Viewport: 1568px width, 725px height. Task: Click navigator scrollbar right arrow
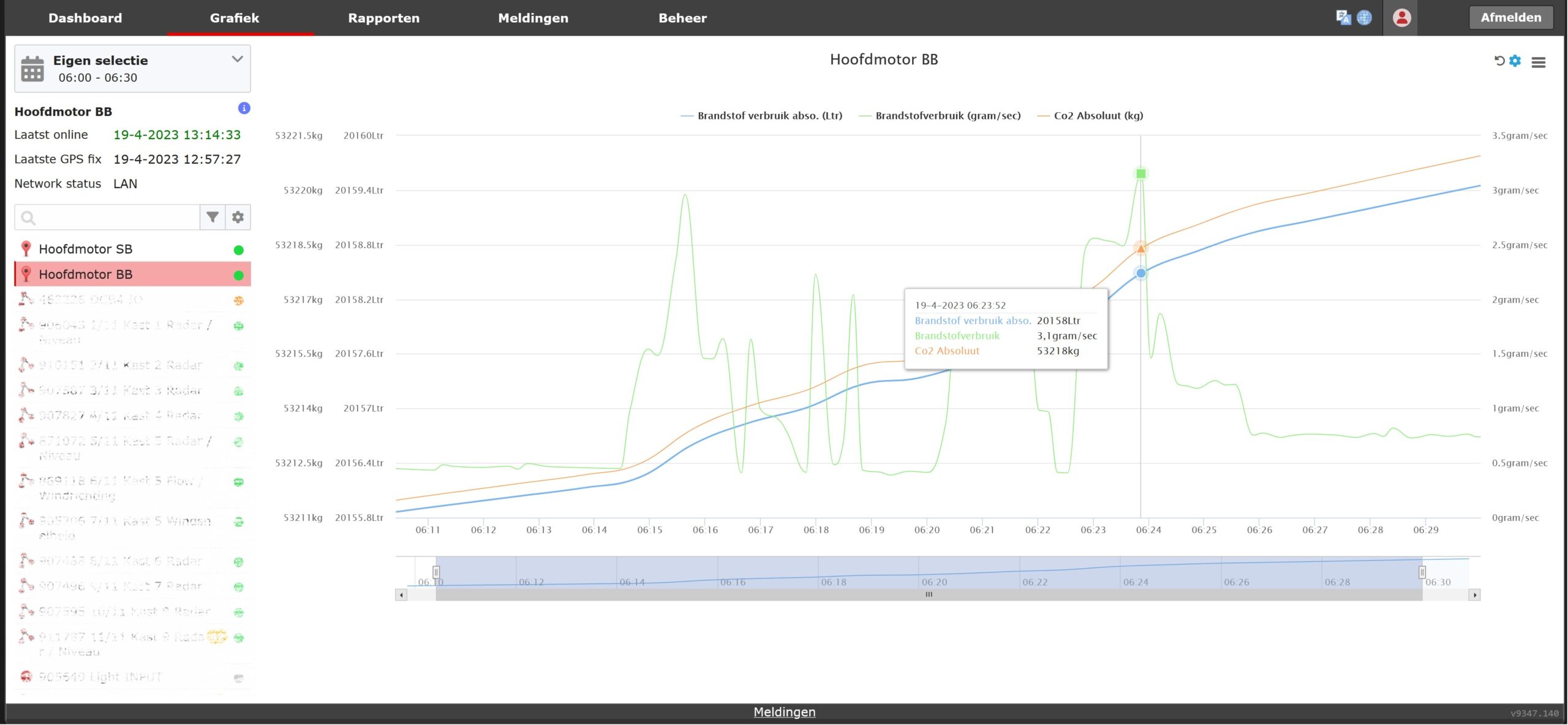(x=1474, y=594)
